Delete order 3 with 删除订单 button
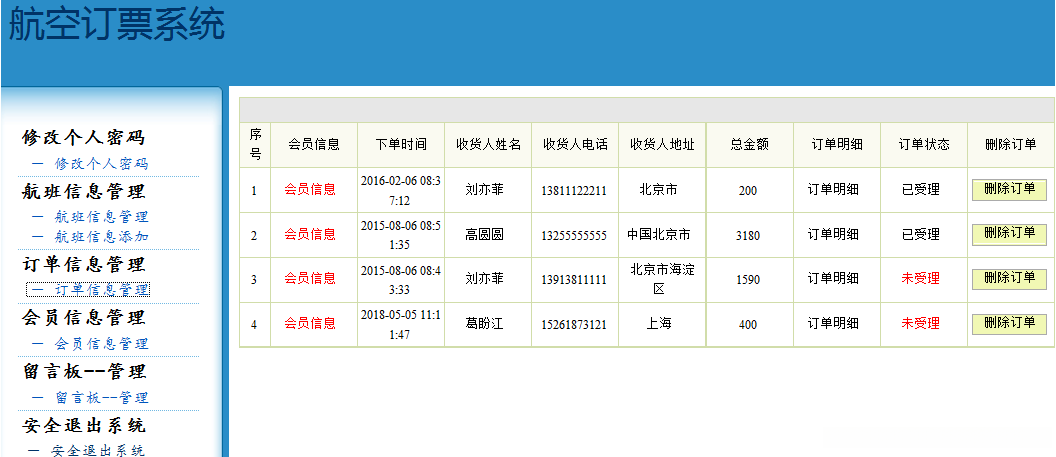Viewport: 1056px width, 457px height. [1009, 279]
